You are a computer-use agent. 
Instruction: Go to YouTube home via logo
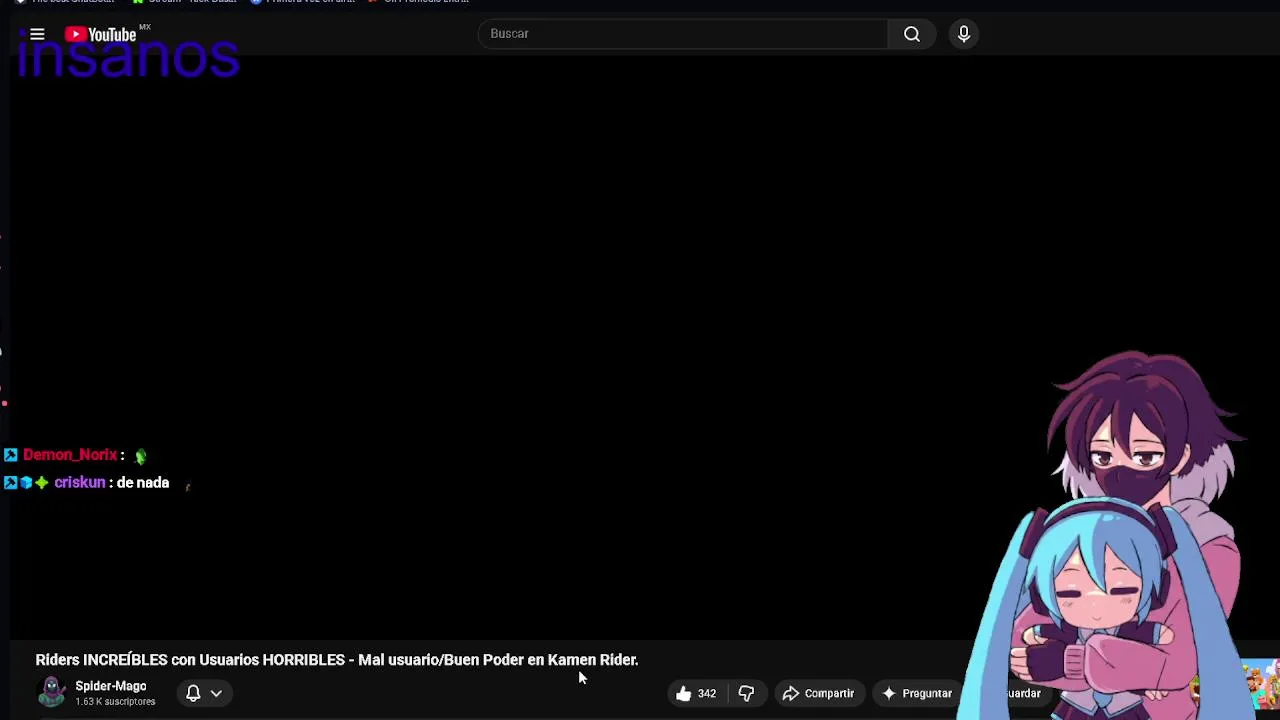[100, 34]
